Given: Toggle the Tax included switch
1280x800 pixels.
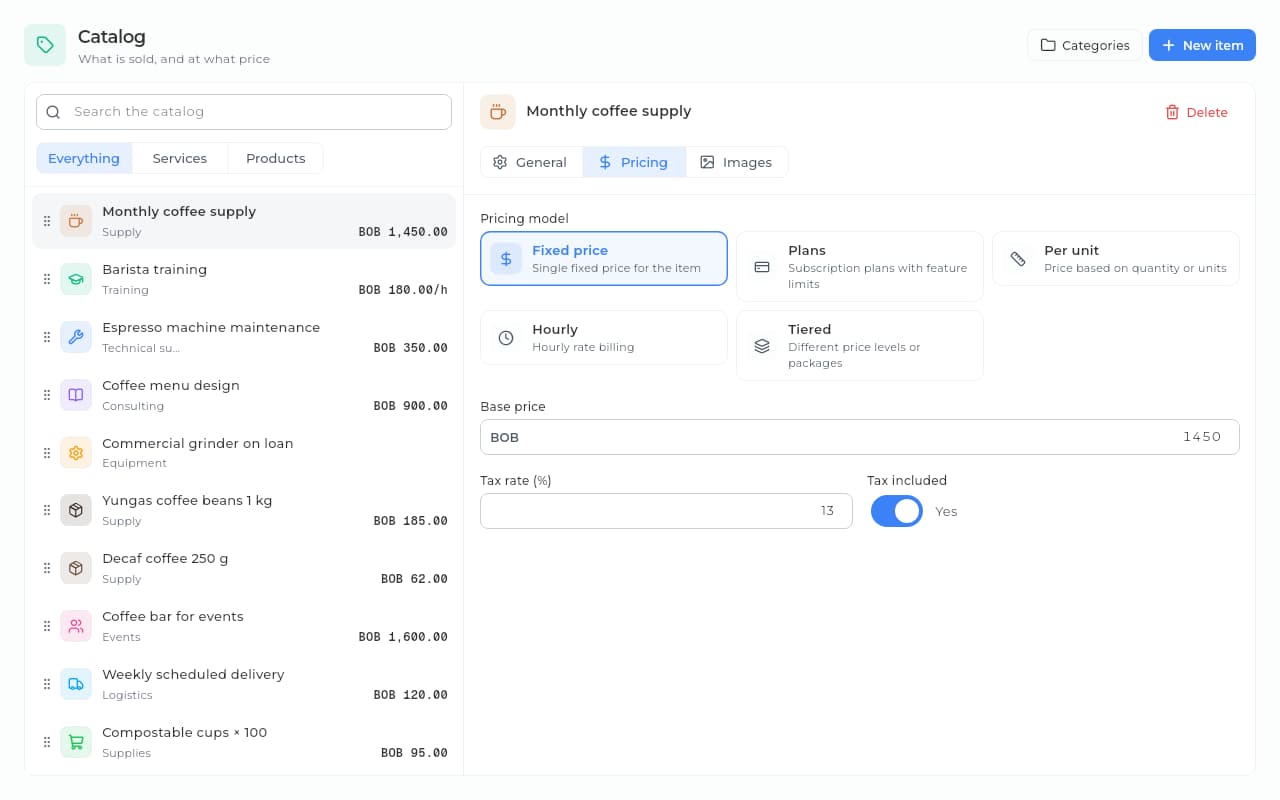Looking at the screenshot, I should [897, 511].
